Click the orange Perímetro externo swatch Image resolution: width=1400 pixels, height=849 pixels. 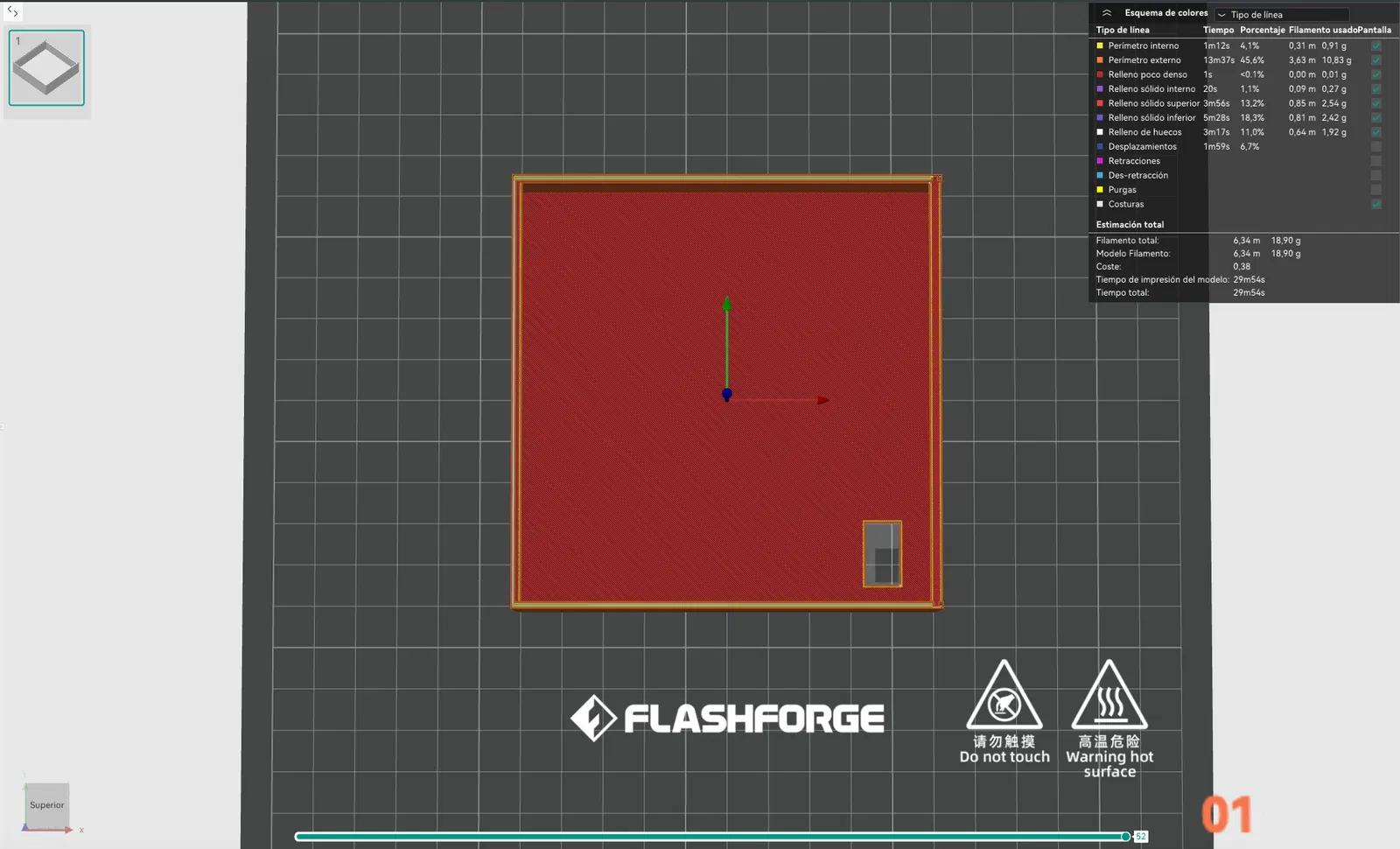click(1100, 60)
